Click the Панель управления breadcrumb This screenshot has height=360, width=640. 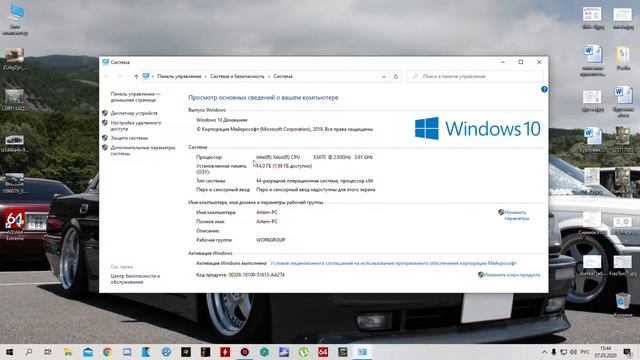tap(179, 76)
